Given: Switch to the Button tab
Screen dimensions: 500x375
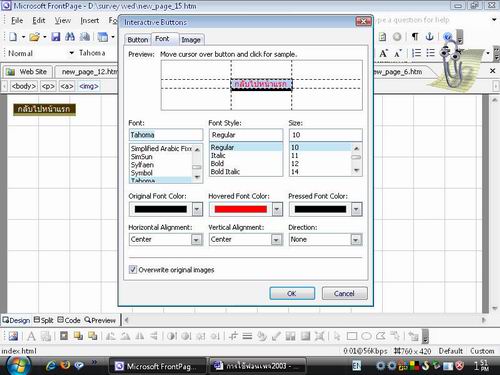Looking at the screenshot, I should [138, 40].
